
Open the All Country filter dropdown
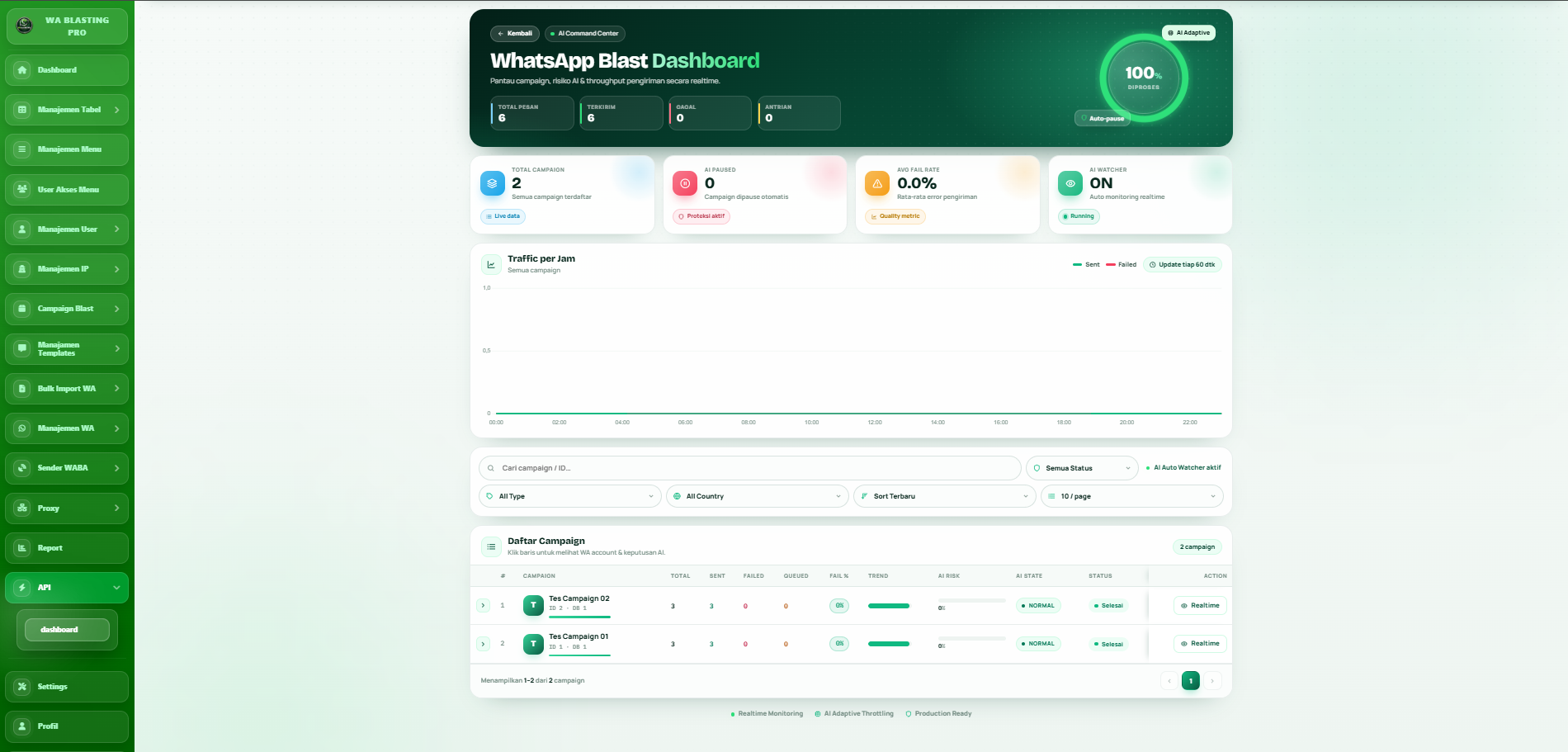point(758,496)
